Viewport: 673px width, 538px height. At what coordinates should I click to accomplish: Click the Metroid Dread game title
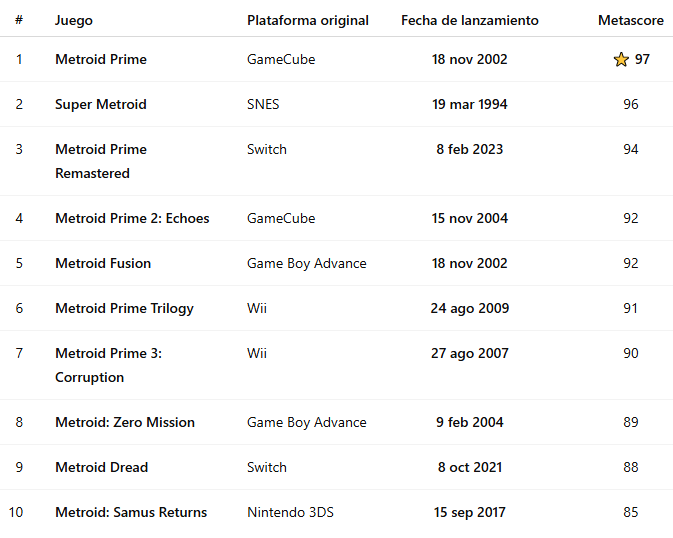pyautogui.click(x=101, y=468)
